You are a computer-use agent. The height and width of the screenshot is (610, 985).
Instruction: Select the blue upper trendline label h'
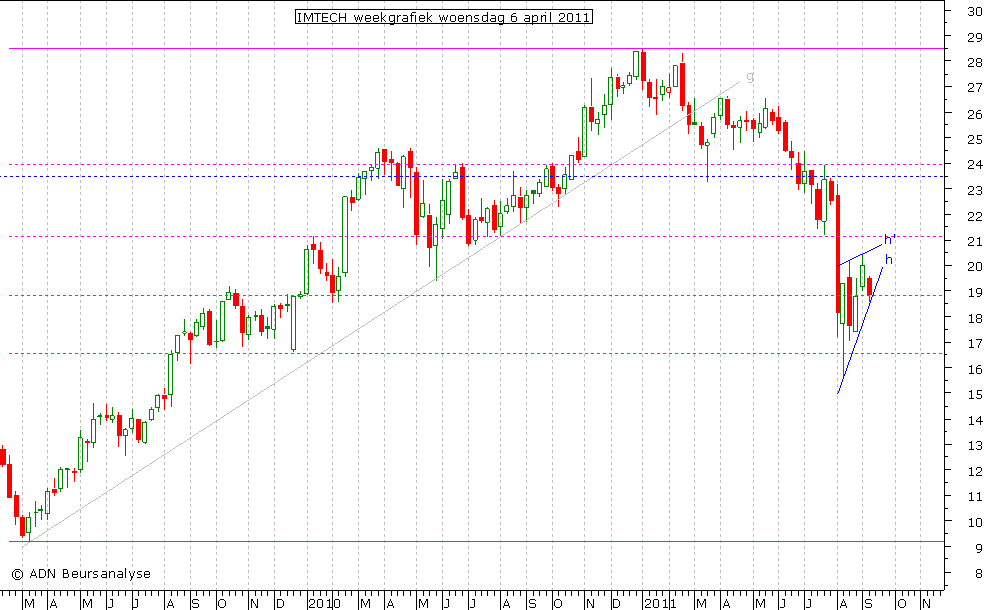pyautogui.click(x=890, y=239)
